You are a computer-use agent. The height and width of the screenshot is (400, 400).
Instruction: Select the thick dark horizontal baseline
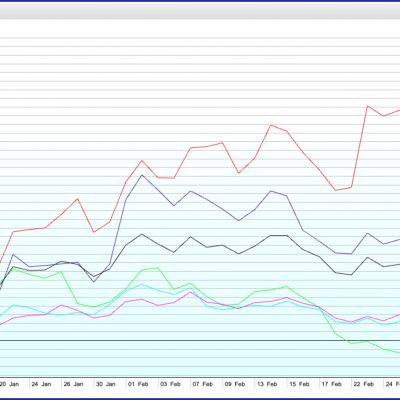(200, 340)
